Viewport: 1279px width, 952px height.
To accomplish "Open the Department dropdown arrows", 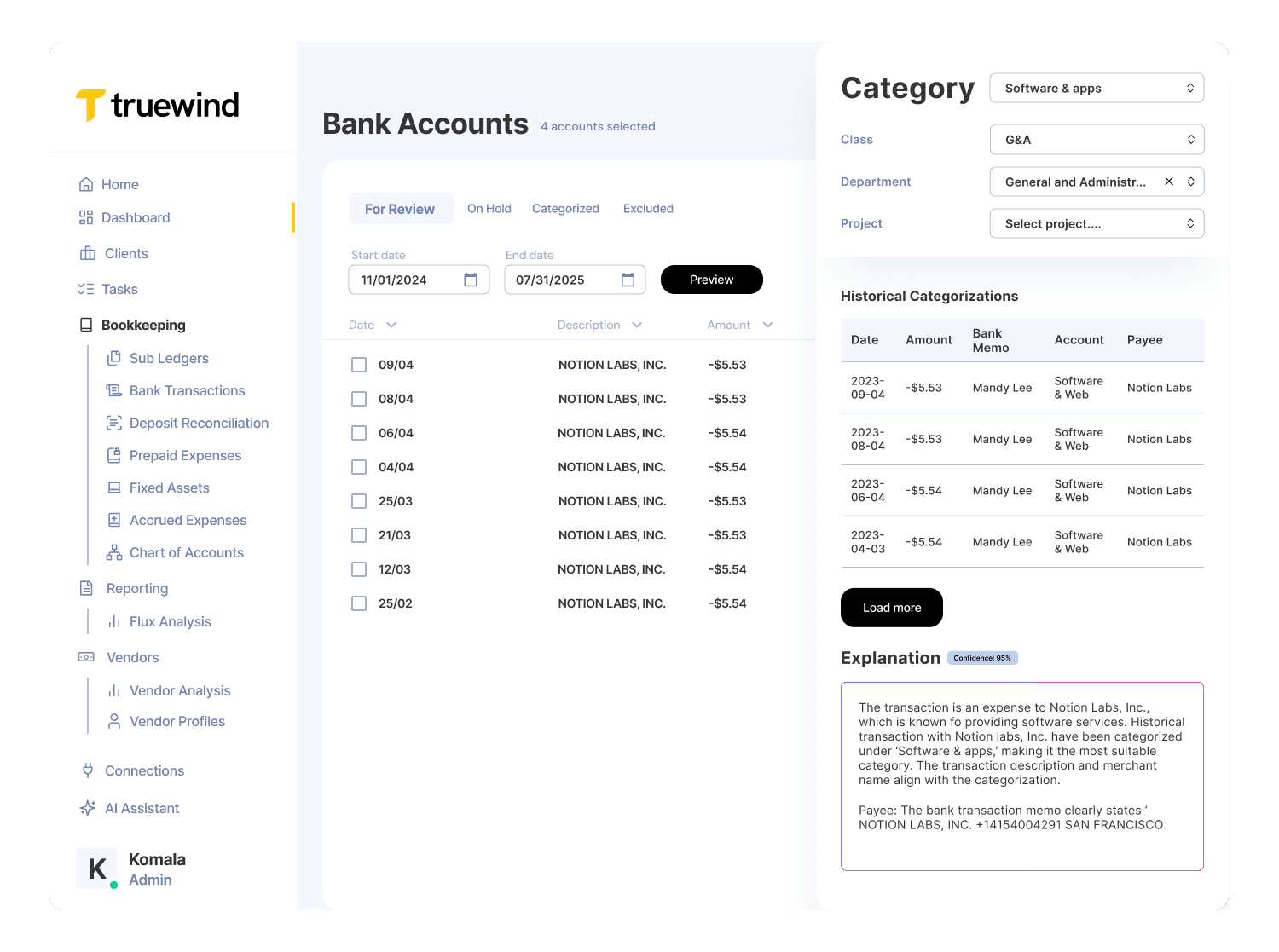I will (1190, 182).
